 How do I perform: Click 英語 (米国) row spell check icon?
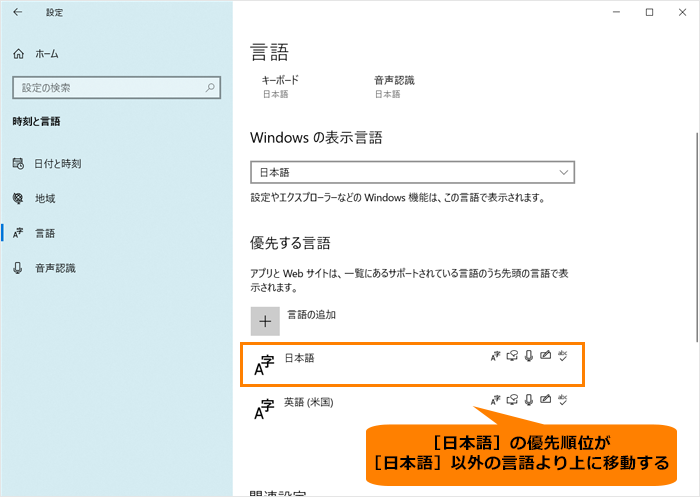tap(562, 400)
